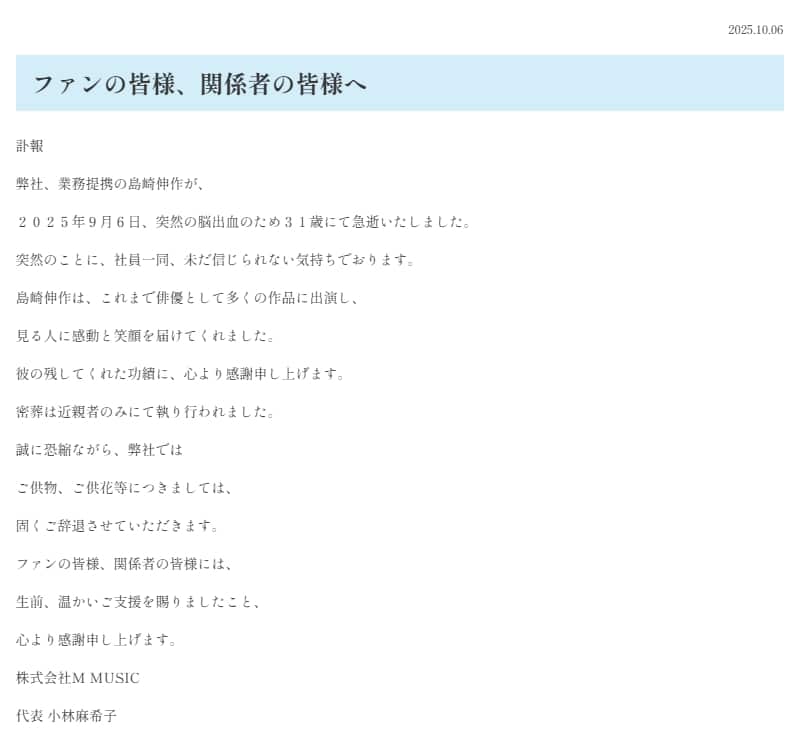Click the line starting 突然のことに、社員一同
The height and width of the screenshot is (755, 802).
pyautogui.click(x=215, y=260)
